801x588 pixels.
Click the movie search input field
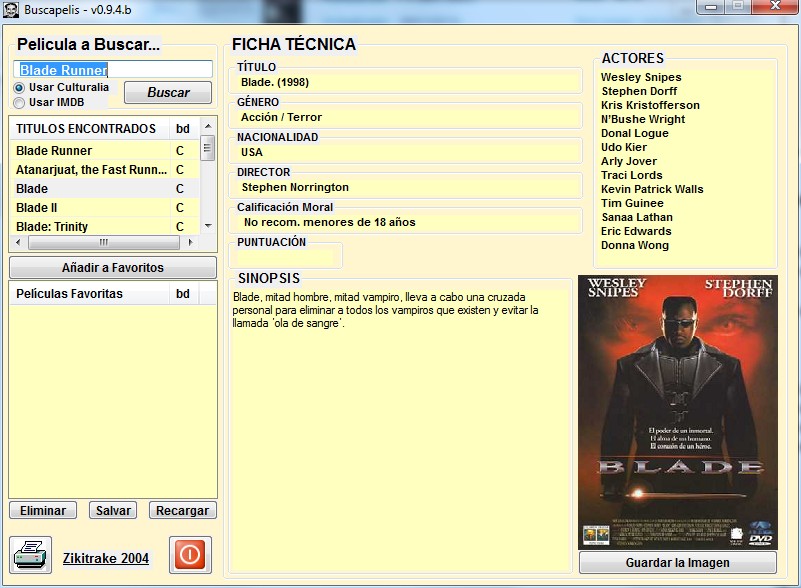[113, 69]
